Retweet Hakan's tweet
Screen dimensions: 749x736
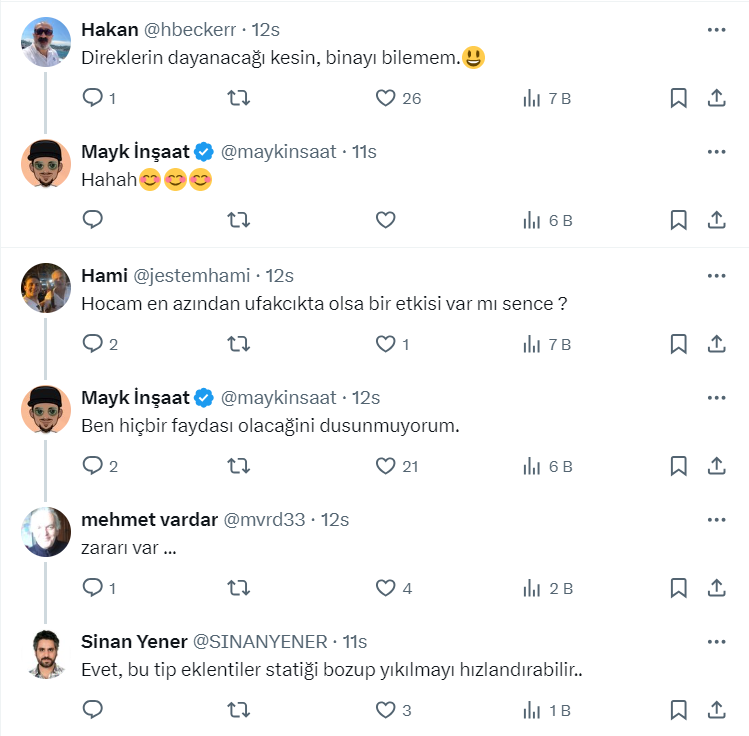coord(239,98)
